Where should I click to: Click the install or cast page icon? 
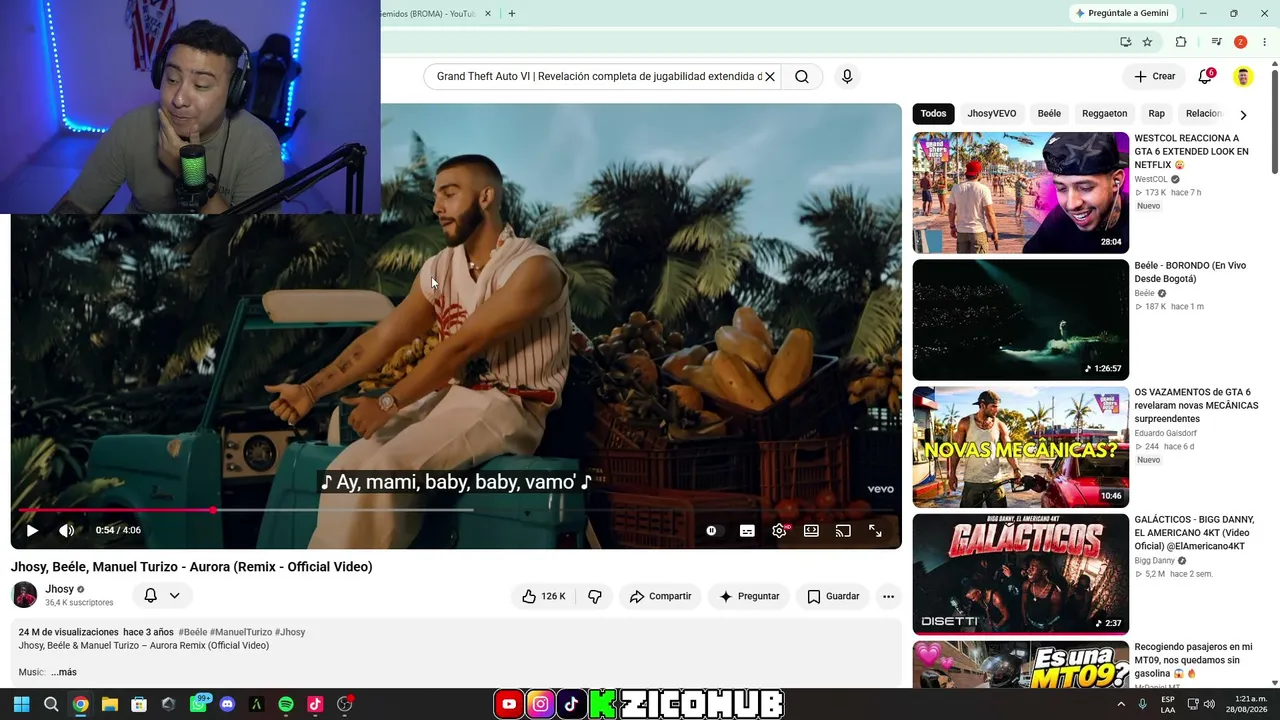tap(1126, 42)
